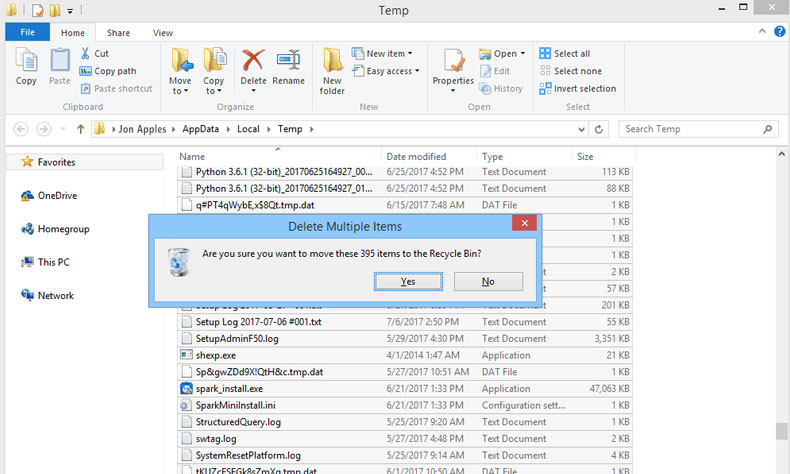Open Properties from the ribbon
790x474 pixels.
(x=453, y=66)
